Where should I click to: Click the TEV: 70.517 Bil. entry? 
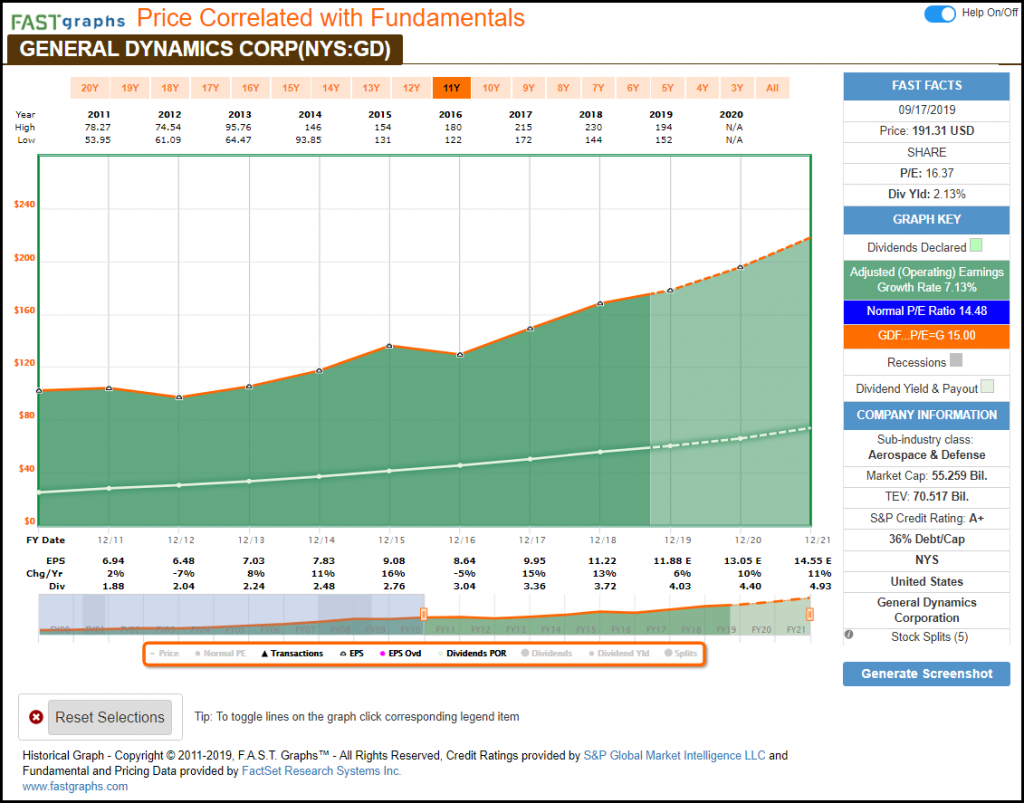(926, 497)
